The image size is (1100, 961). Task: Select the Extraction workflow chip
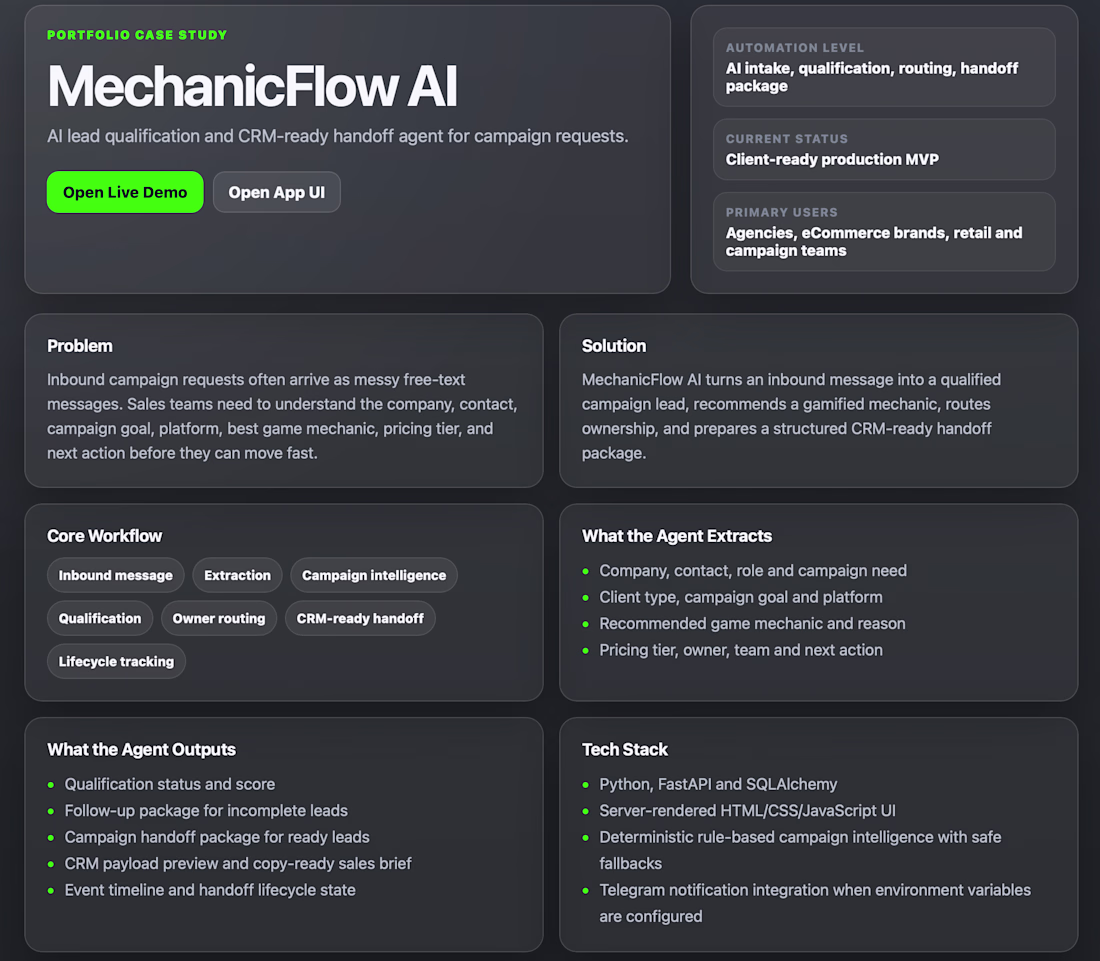(237, 575)
